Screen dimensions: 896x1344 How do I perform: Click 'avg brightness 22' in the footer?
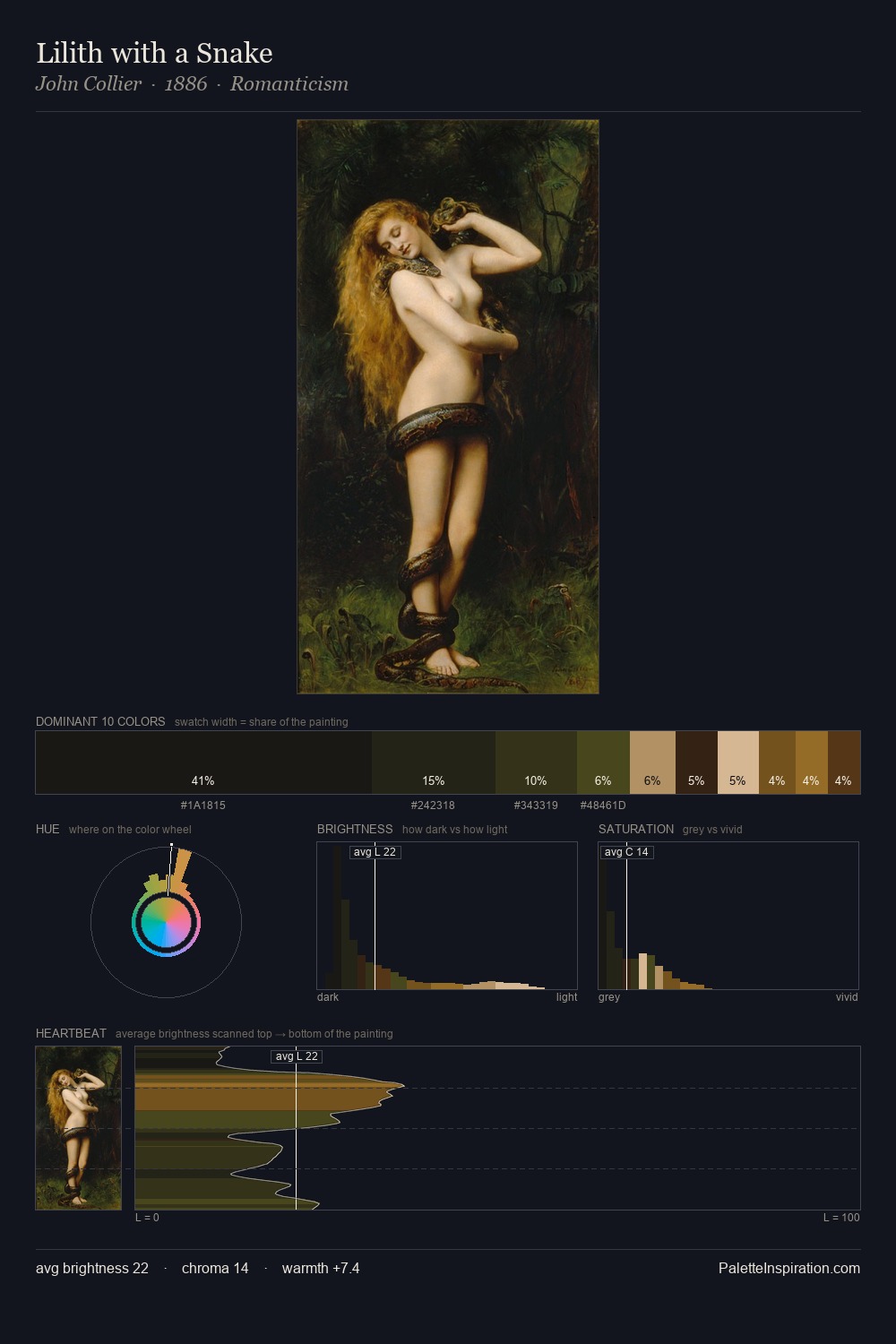92,1268
